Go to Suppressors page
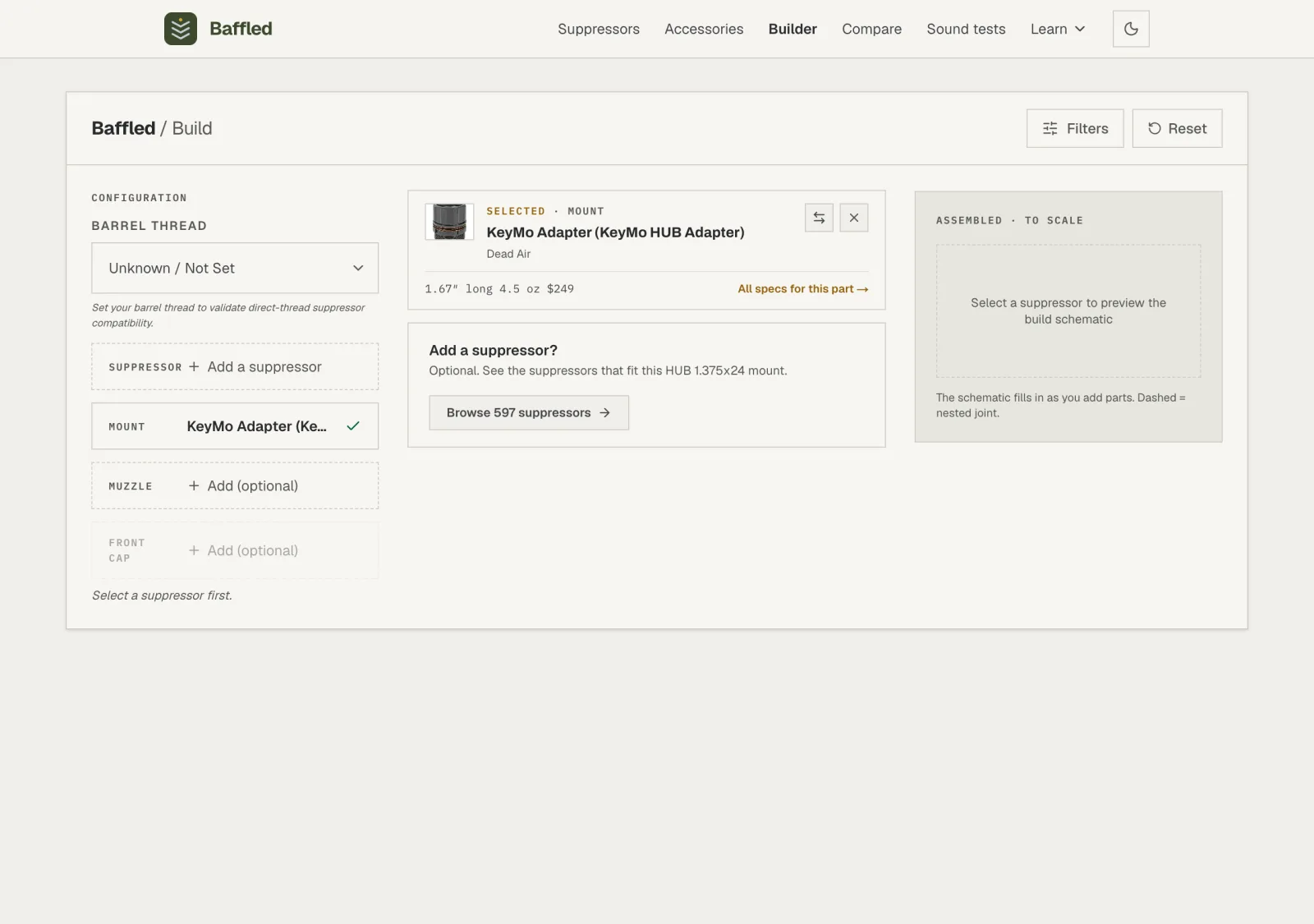 [x=599, y=29]
